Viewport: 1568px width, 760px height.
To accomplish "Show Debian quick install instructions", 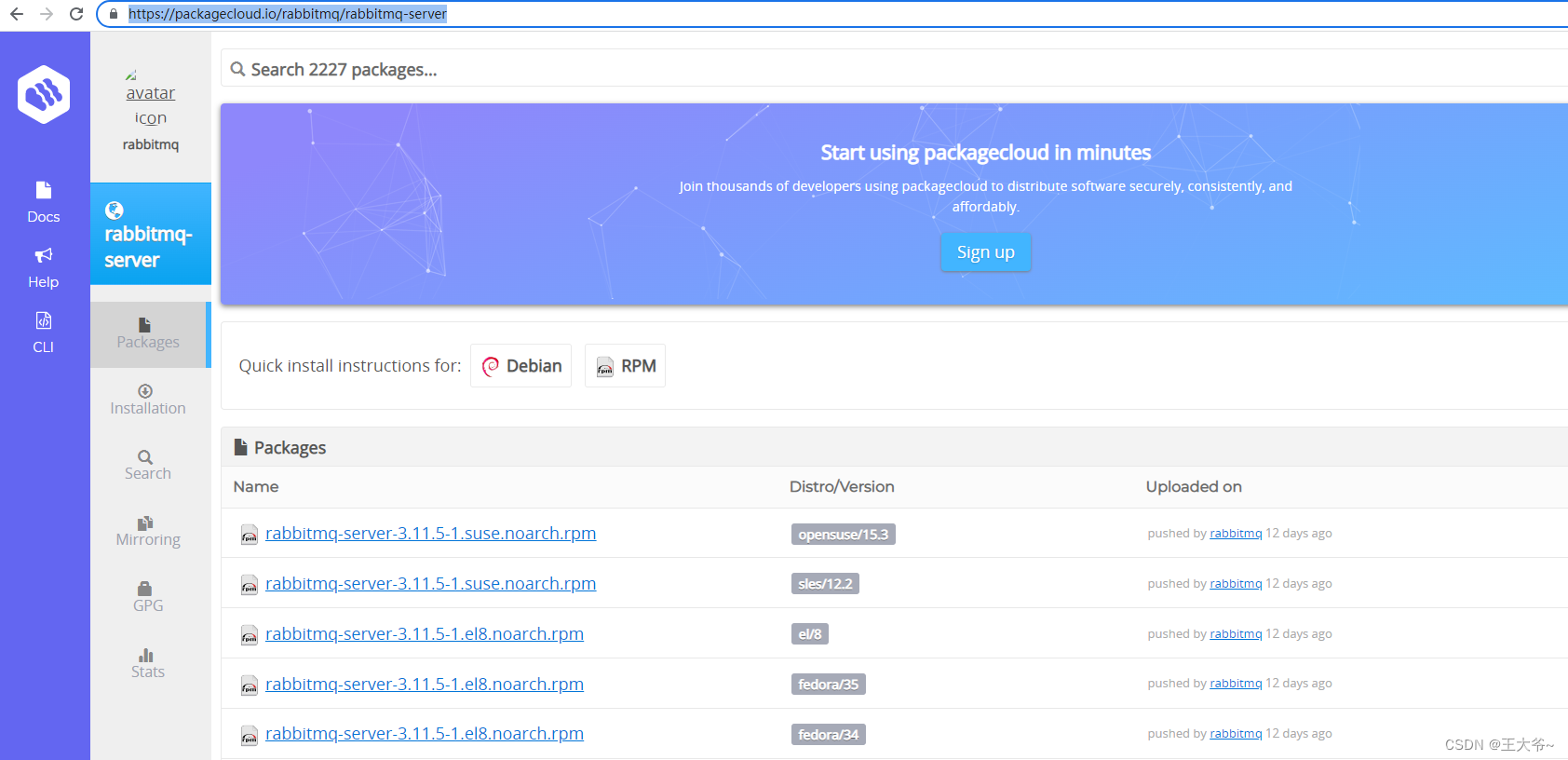I will [520, 366].
